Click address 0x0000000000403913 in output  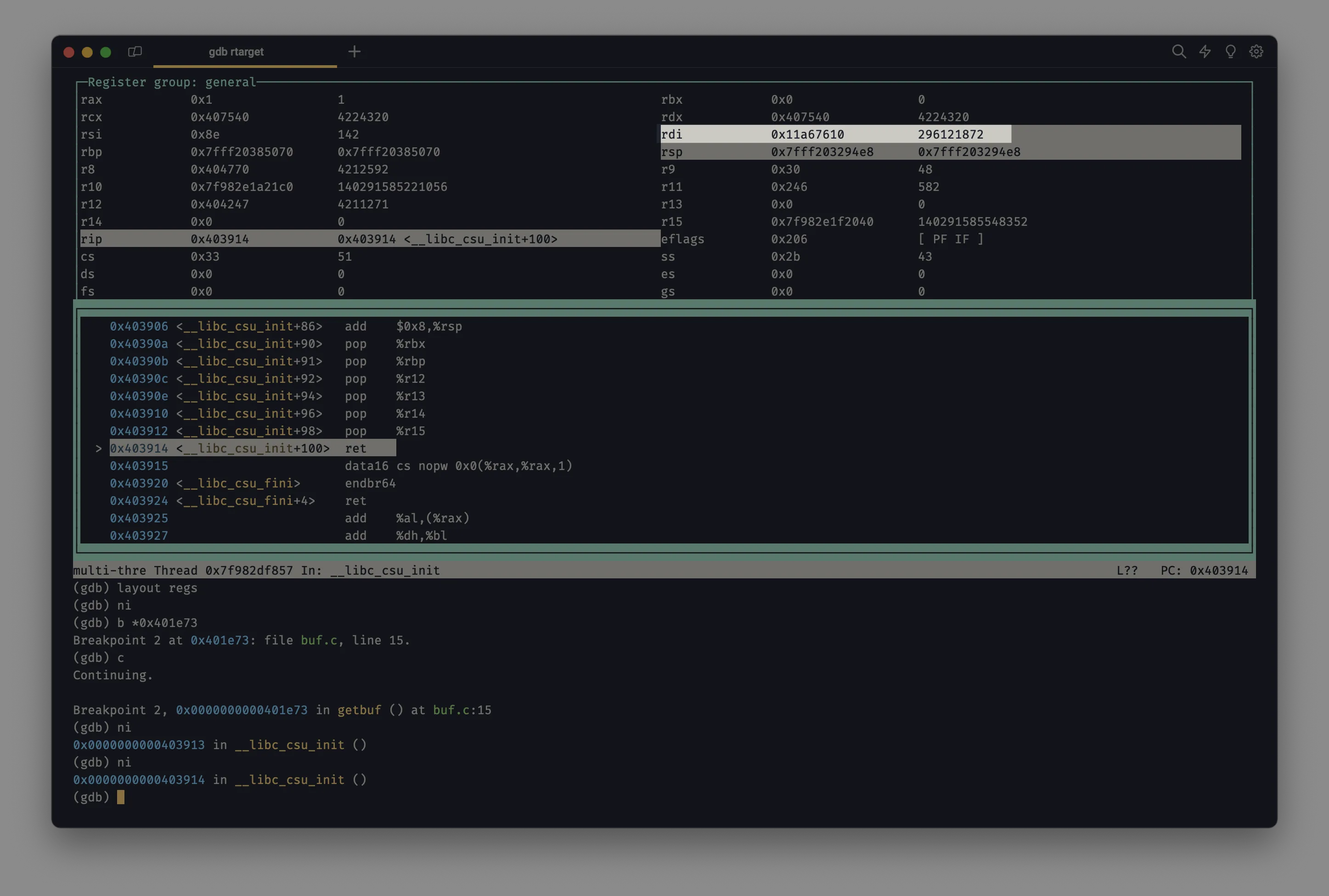(x=138, y=745)
